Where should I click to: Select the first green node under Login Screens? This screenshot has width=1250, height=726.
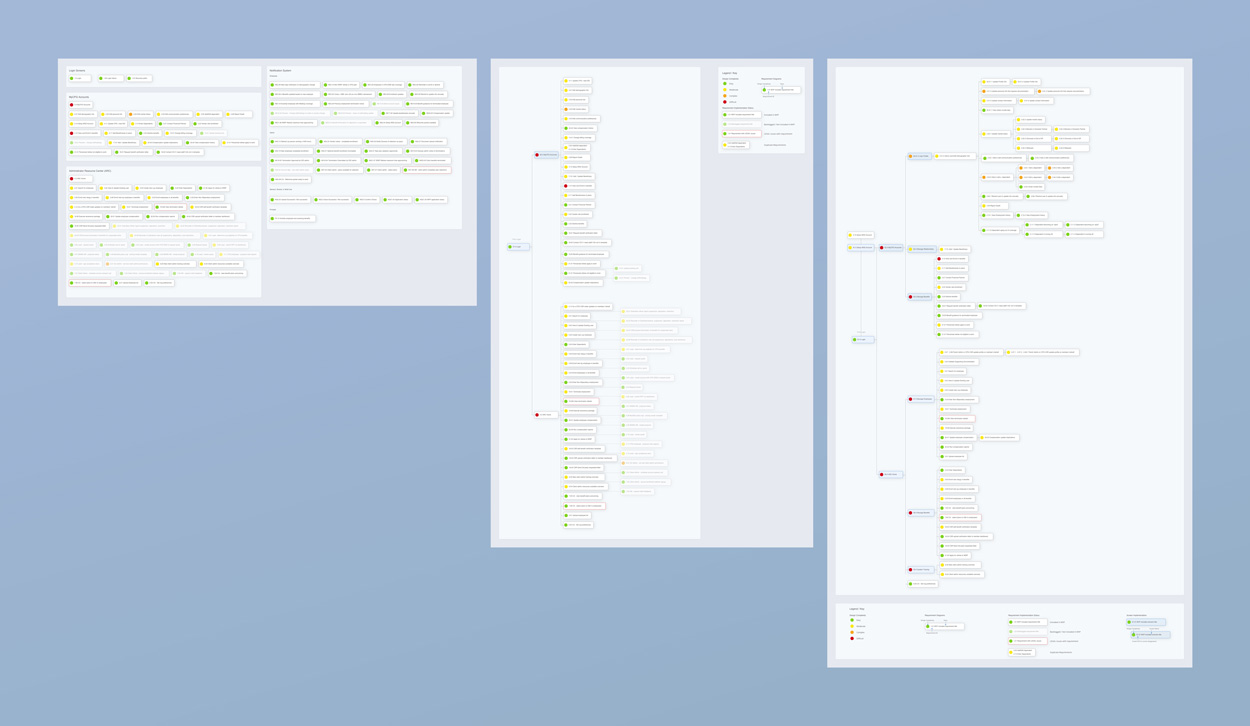79,78
